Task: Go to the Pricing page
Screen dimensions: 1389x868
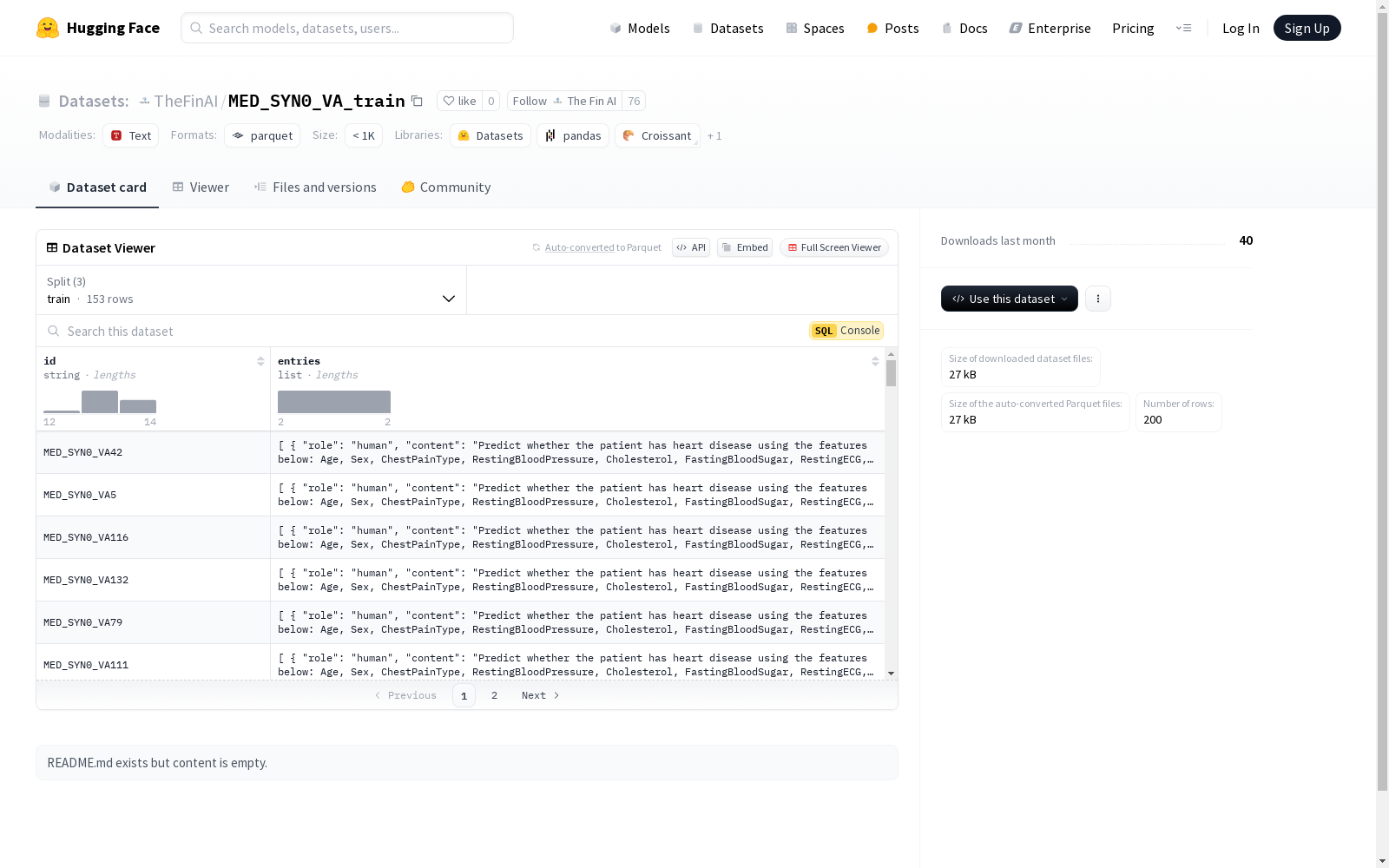Action: (x=1133, y=28)
